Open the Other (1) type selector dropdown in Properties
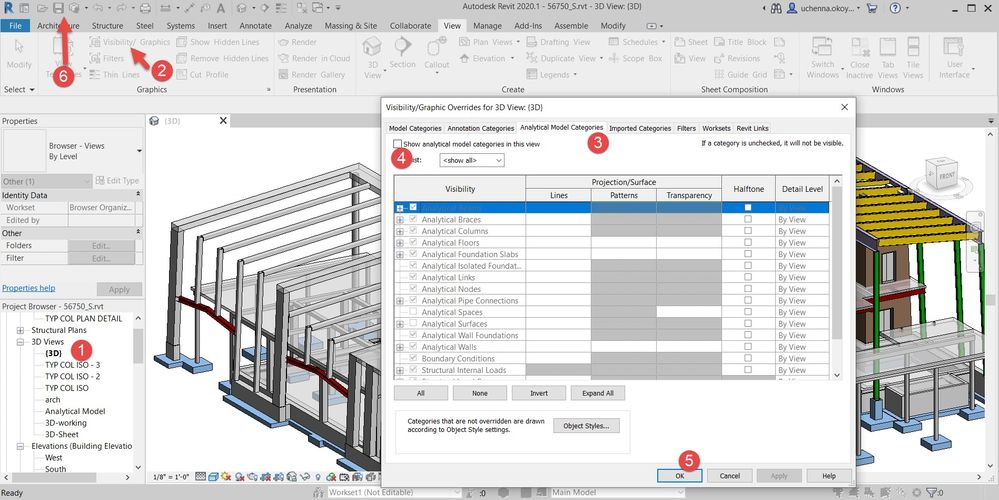Viewport: 999px width, 500px height. click(46, 181)
